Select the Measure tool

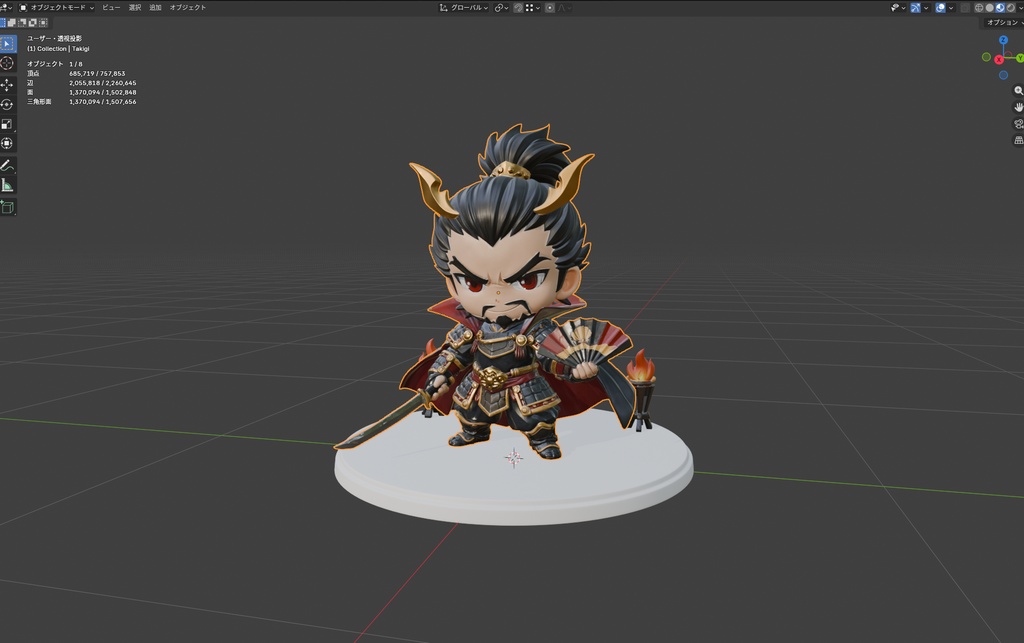[7, 185]
